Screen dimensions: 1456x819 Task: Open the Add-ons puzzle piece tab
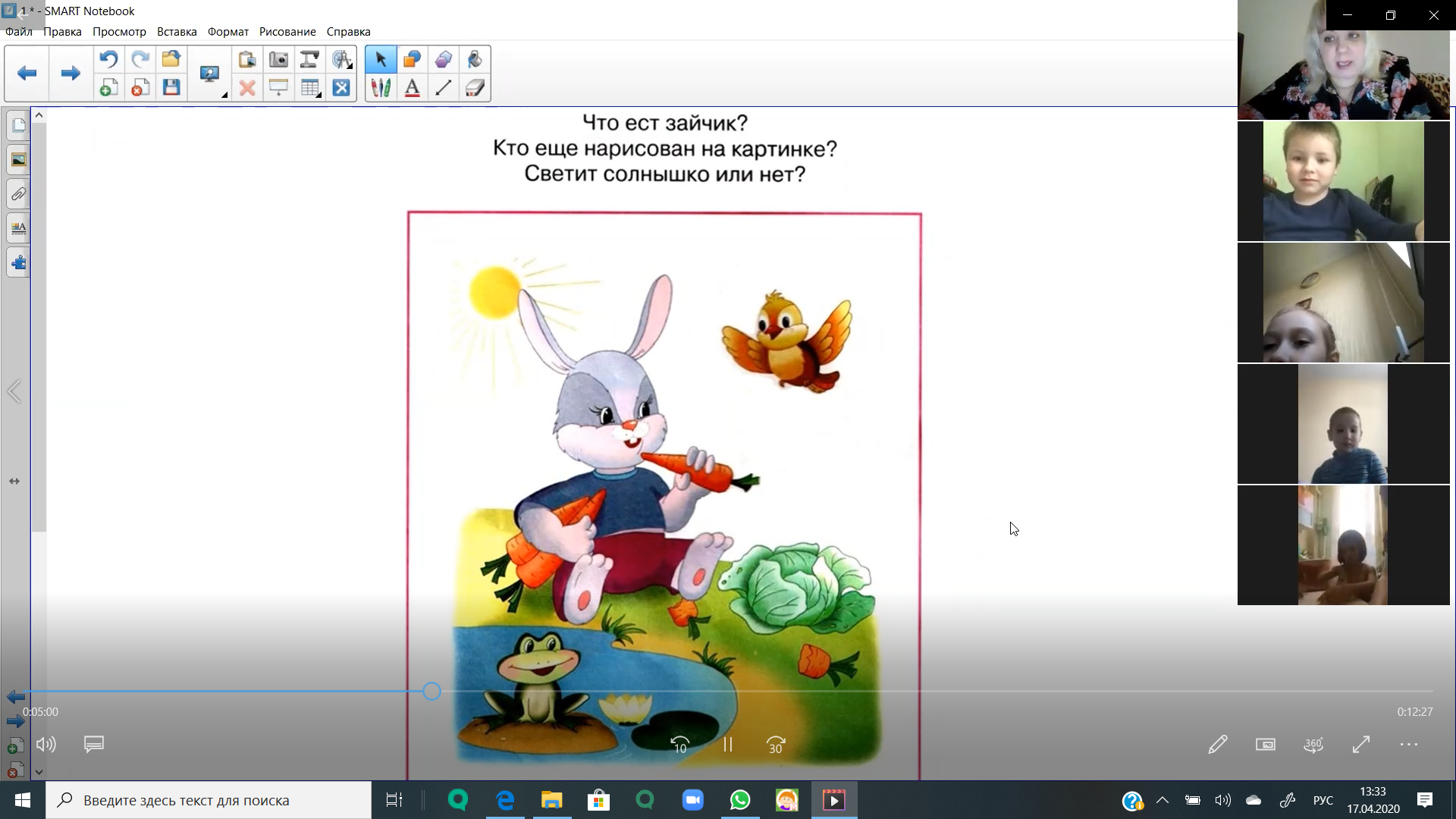click(x=18, y=263)
